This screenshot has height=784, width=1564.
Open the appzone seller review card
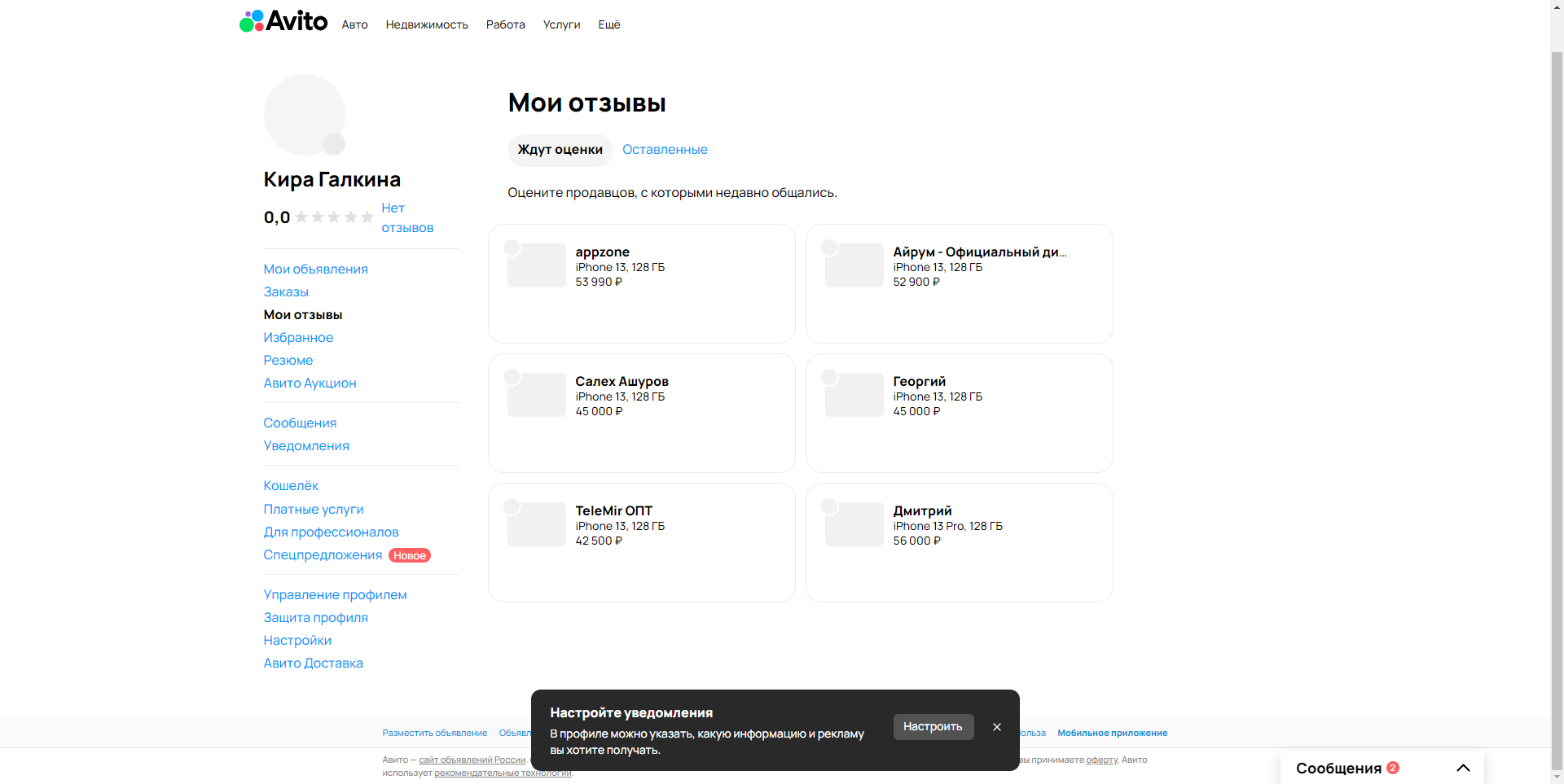pyautogui.click(x=642, y=283)
